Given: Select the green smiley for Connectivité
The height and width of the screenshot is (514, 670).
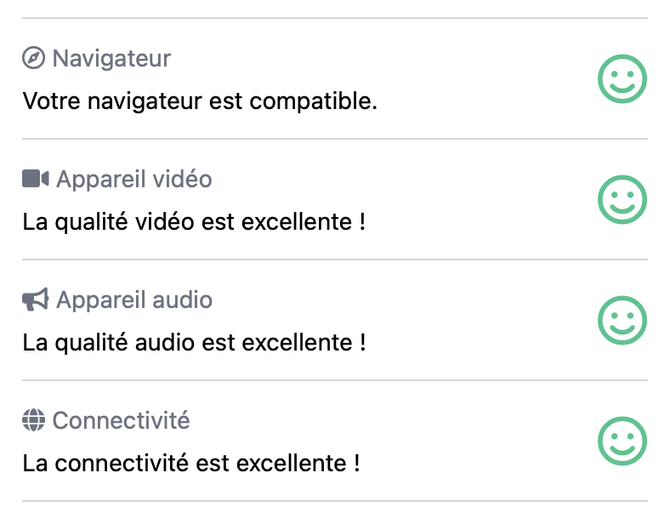Looking at the screenshot, I should point(622,441).
